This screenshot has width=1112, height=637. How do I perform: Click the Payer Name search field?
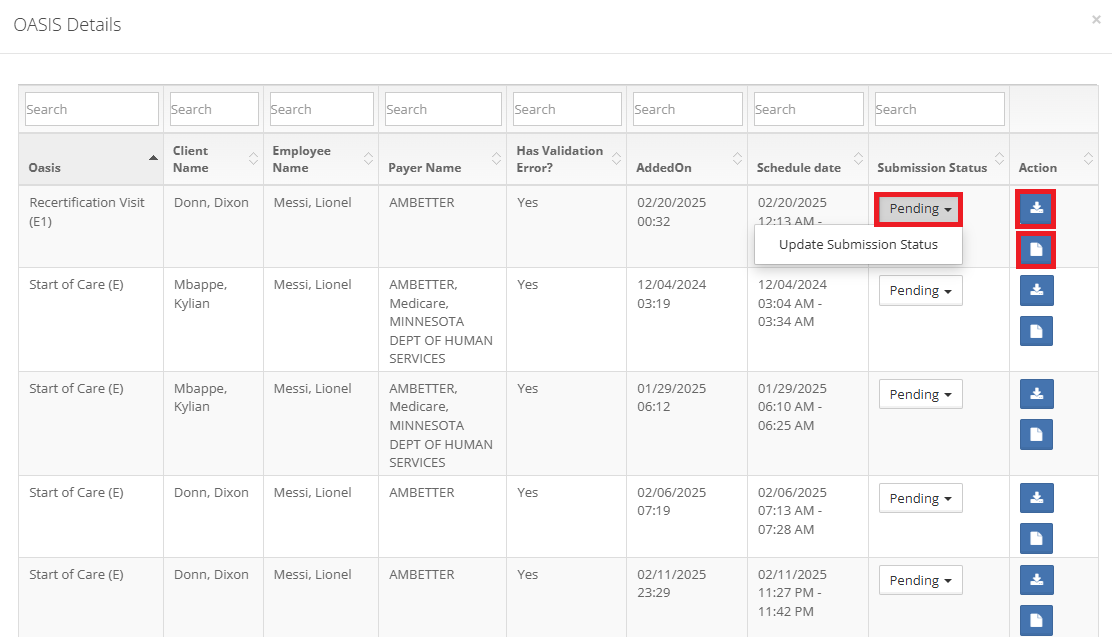pyautogui.click(x=443, y=109)
